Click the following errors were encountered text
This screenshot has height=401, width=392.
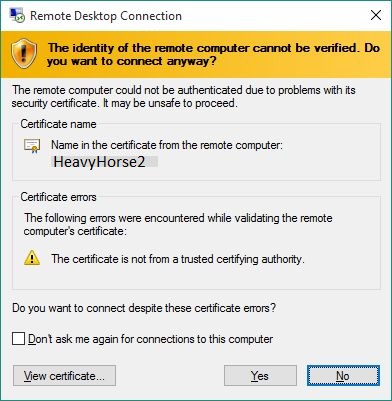click(x=178, y=225)
